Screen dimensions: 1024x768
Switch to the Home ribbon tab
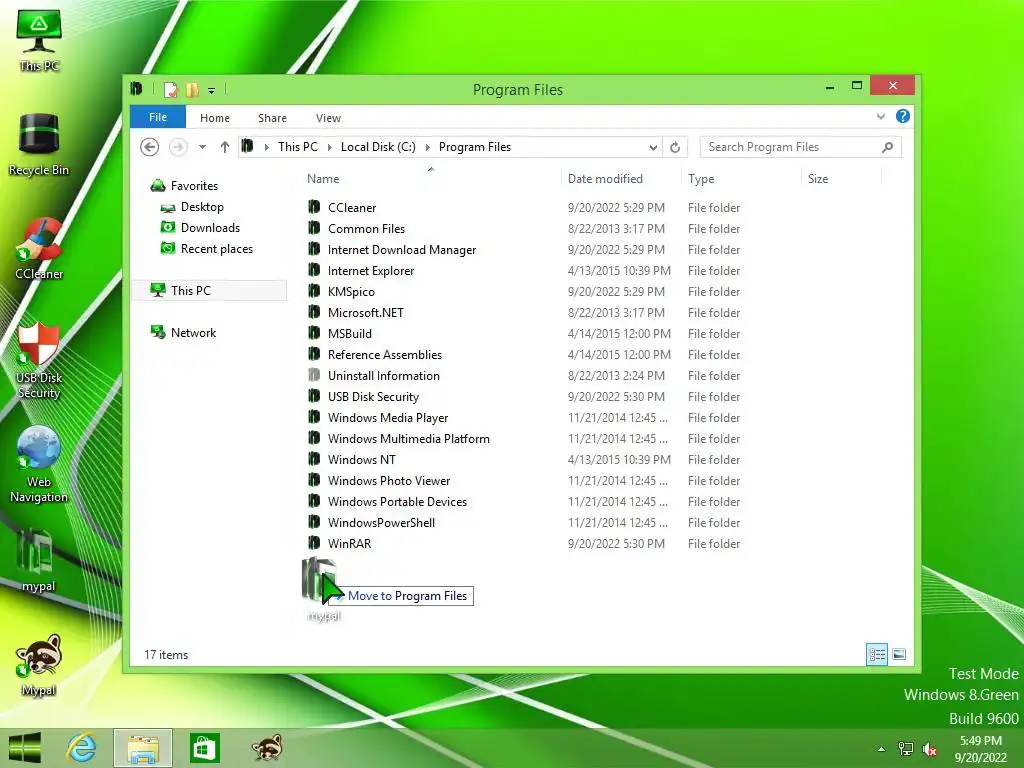[215, 118]
